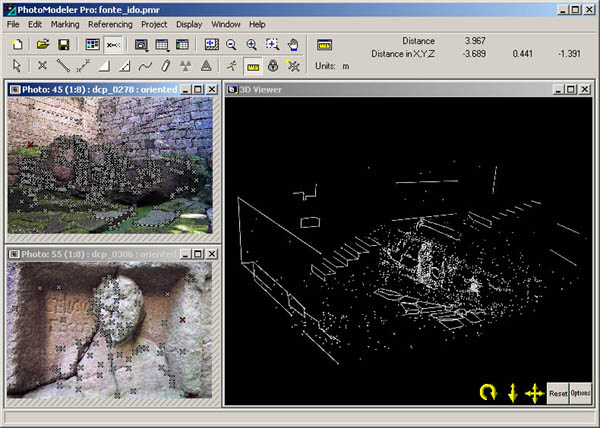Screen dimensions: 600x428
Task: Select the curve marking tool
Action: (x=145, y=66)
